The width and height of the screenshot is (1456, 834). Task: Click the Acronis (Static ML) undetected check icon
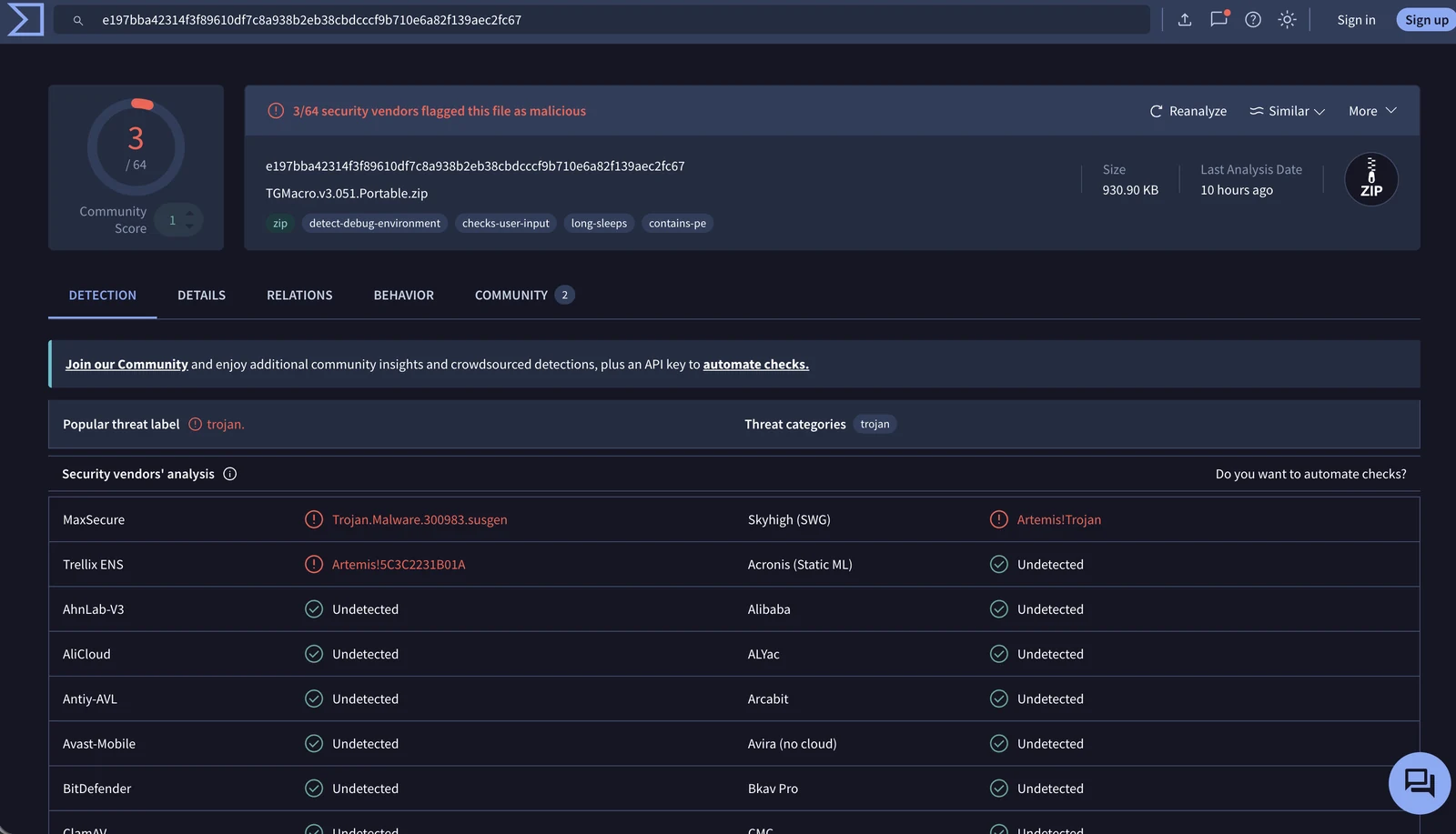point(999,564)
